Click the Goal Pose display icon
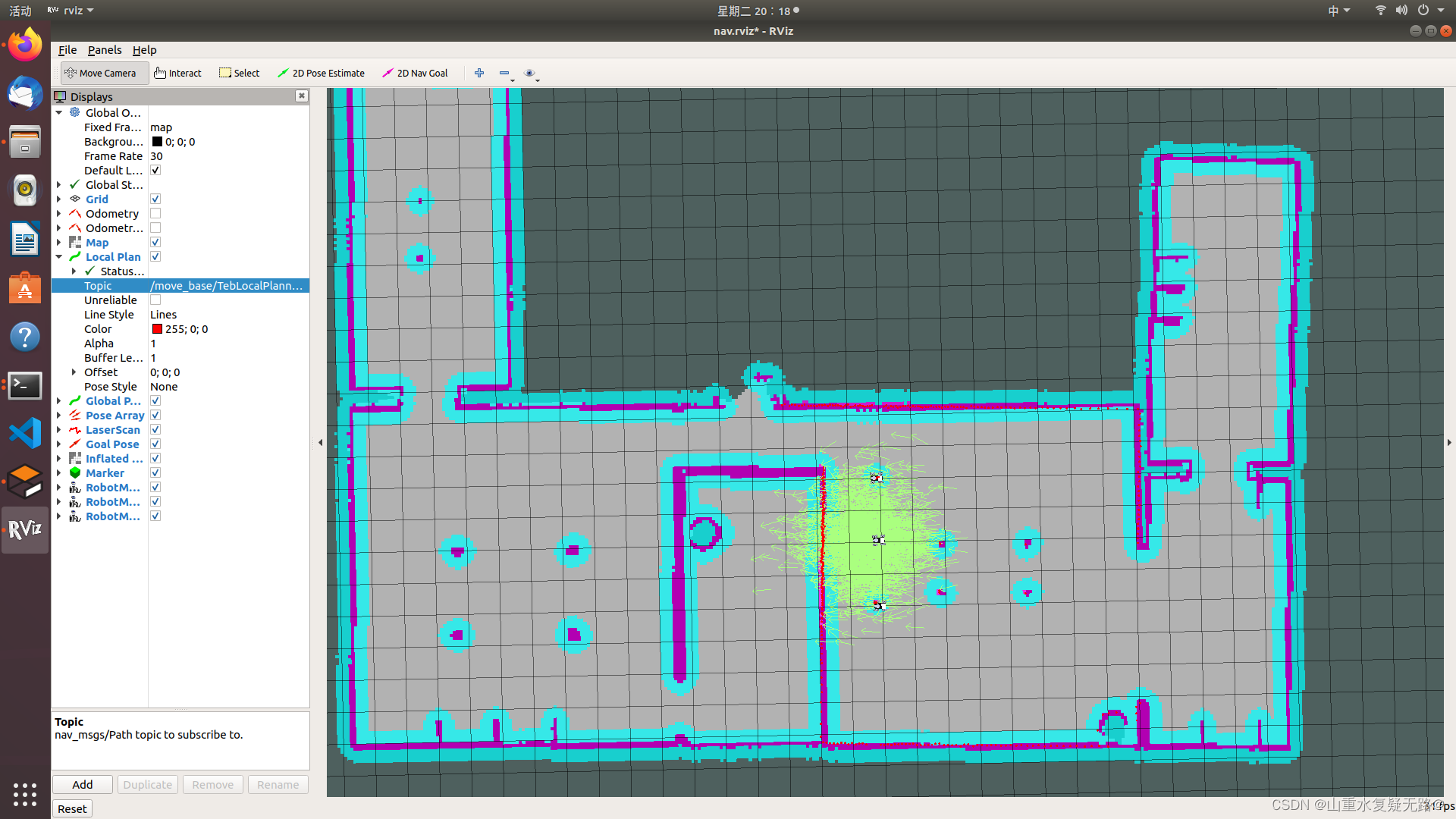 click(75, 444)
